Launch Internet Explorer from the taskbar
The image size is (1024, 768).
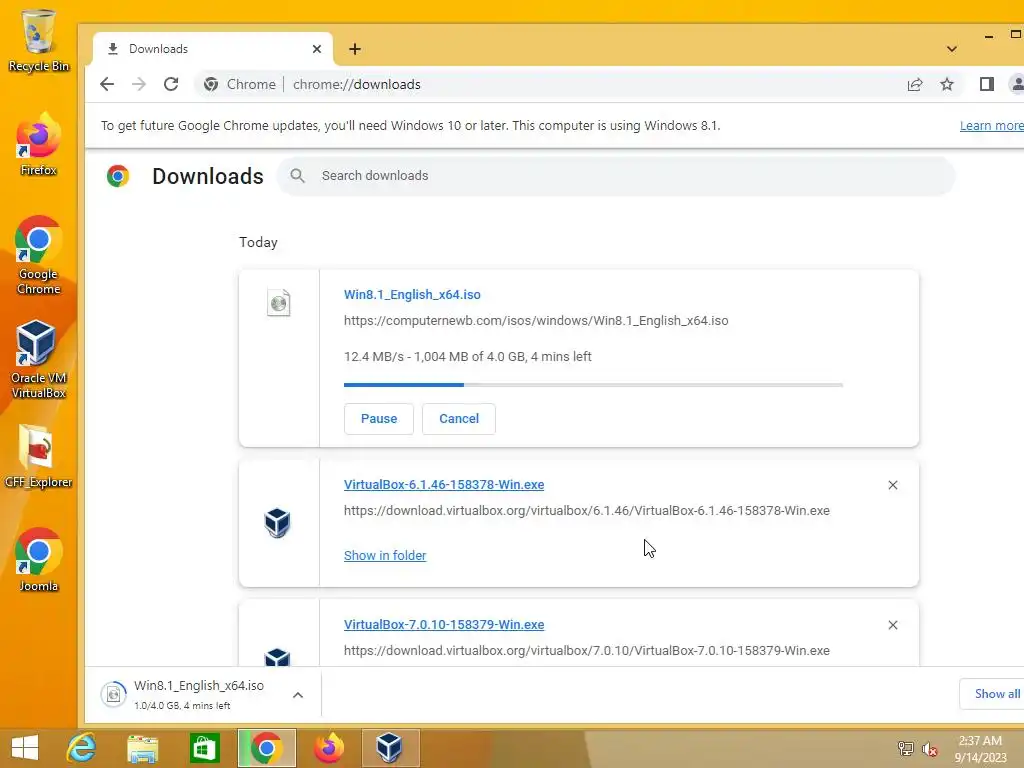[x=81, y=748]
